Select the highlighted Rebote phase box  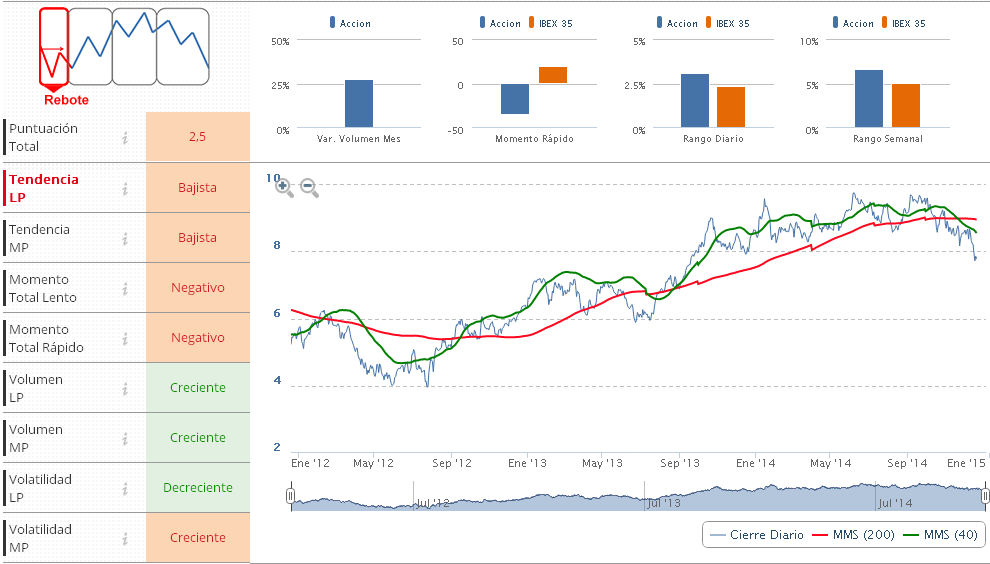[x=54, y=46]
